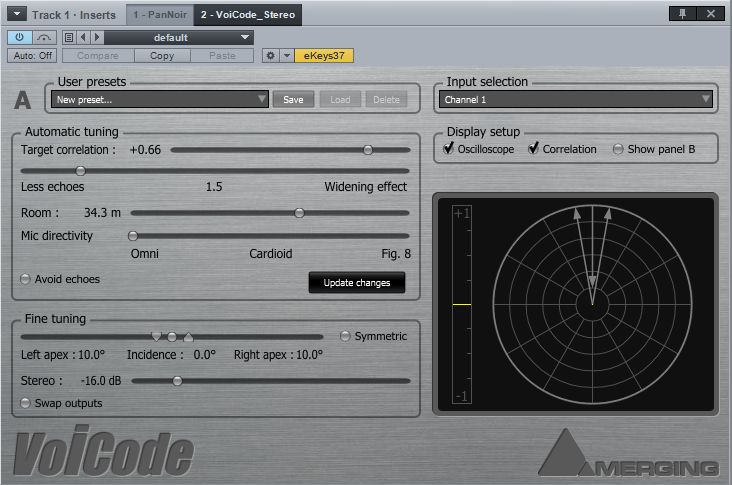
Task: Click the Incidence 0.0° value
Action: coord(204,355)
